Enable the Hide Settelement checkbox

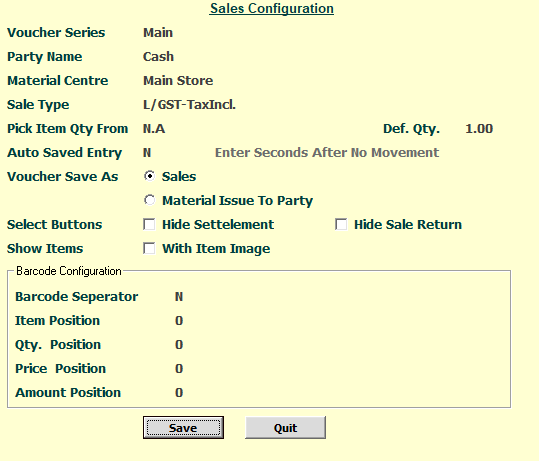tap(149, 224)
